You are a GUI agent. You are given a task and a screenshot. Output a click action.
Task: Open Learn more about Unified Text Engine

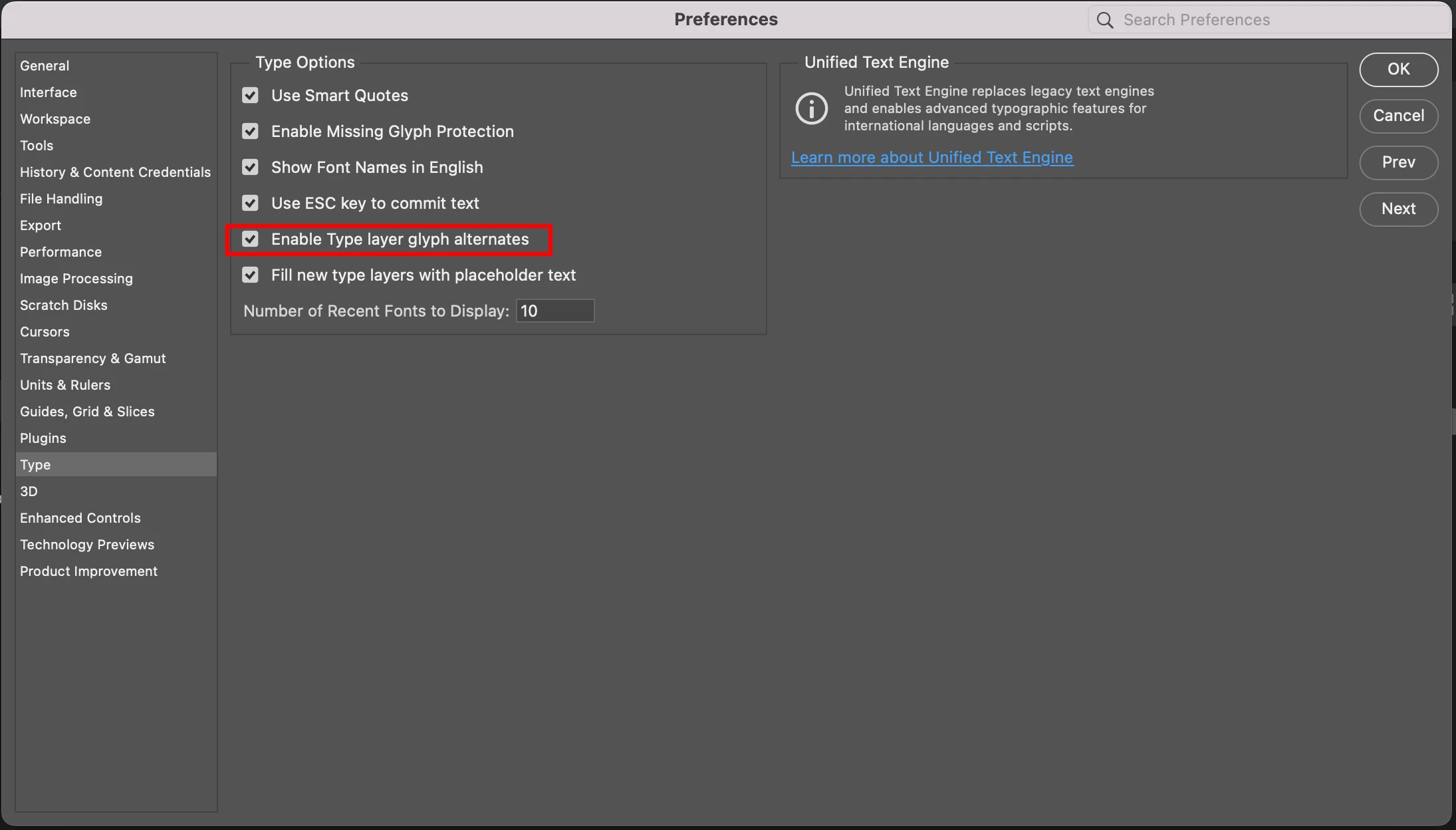[931, 158]
